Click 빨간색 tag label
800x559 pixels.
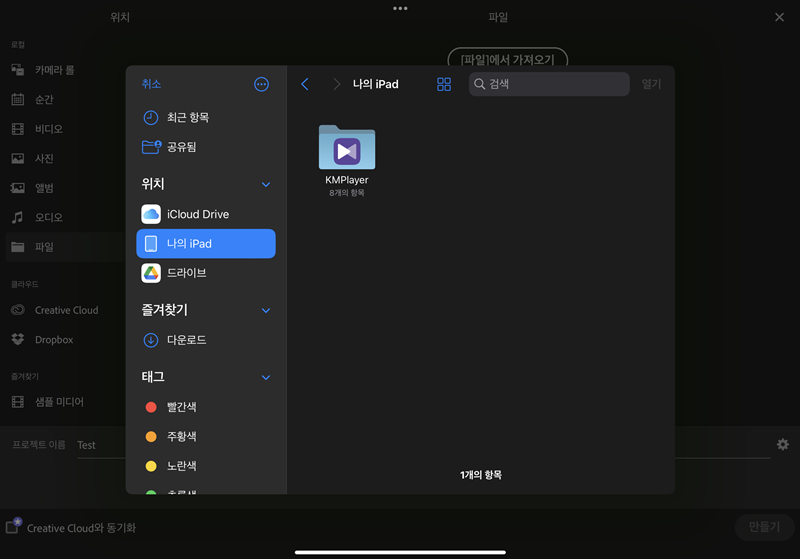tap(182, 407)
